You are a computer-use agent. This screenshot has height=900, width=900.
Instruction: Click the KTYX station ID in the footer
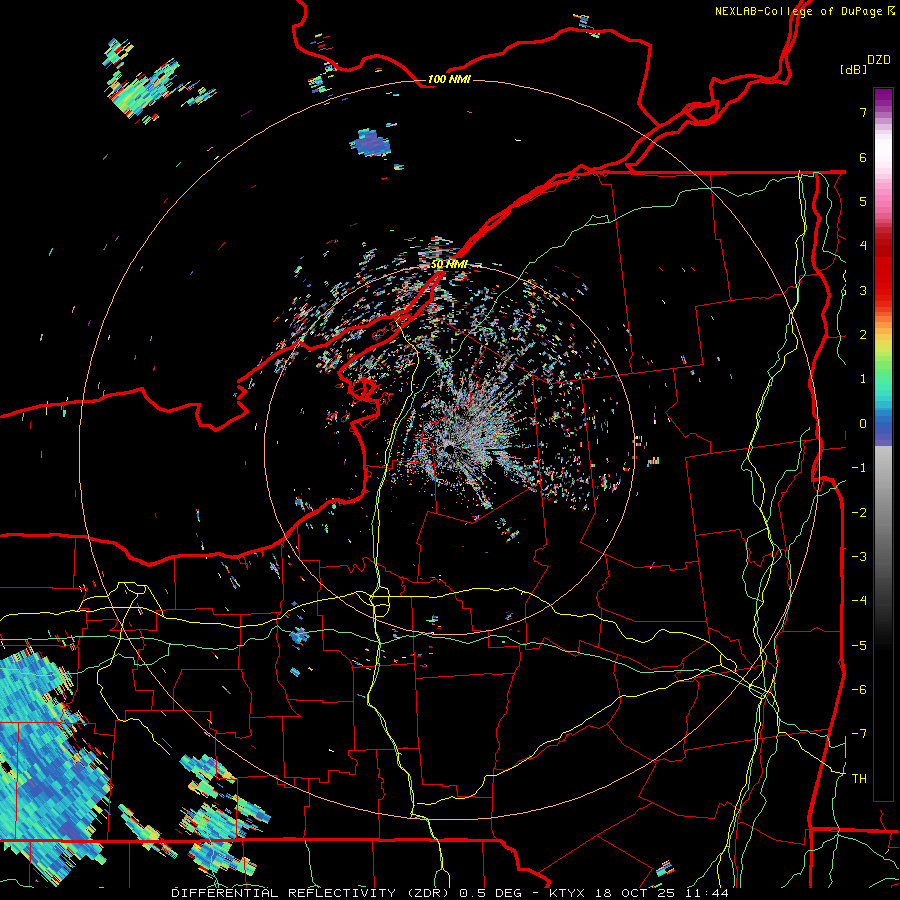pyautogui.click(x=567, y=893)
